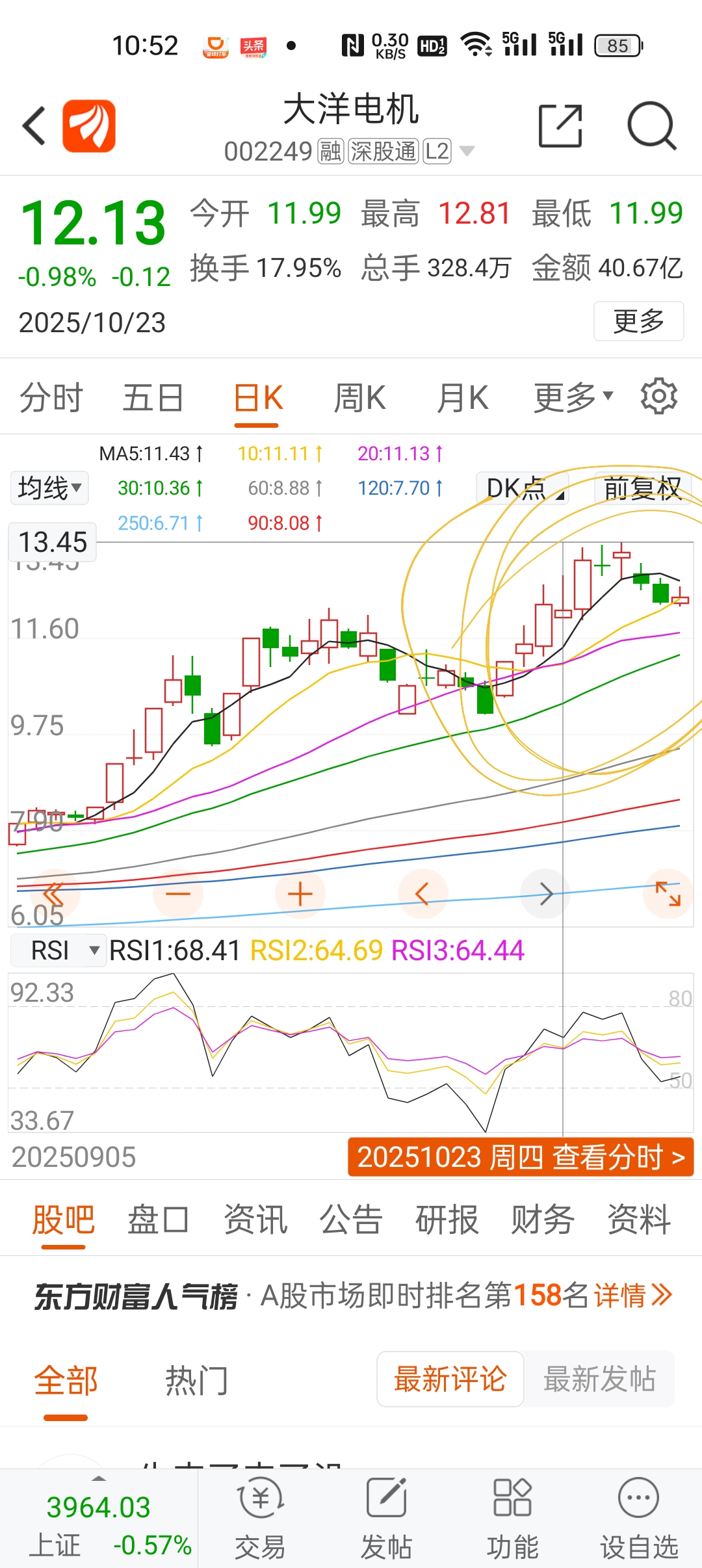Tap 金额 40.67亿 value

point(607,268)
